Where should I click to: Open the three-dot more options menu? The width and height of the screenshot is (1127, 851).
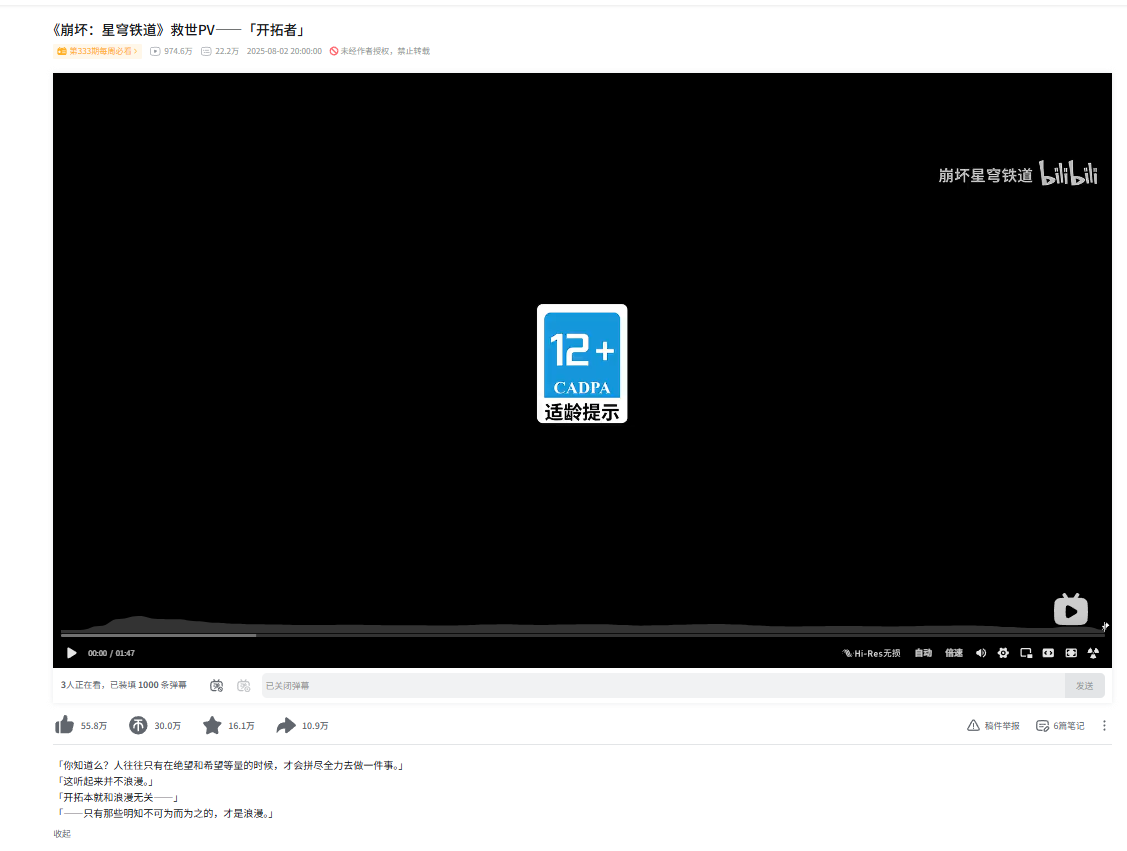click(1104, 726)
